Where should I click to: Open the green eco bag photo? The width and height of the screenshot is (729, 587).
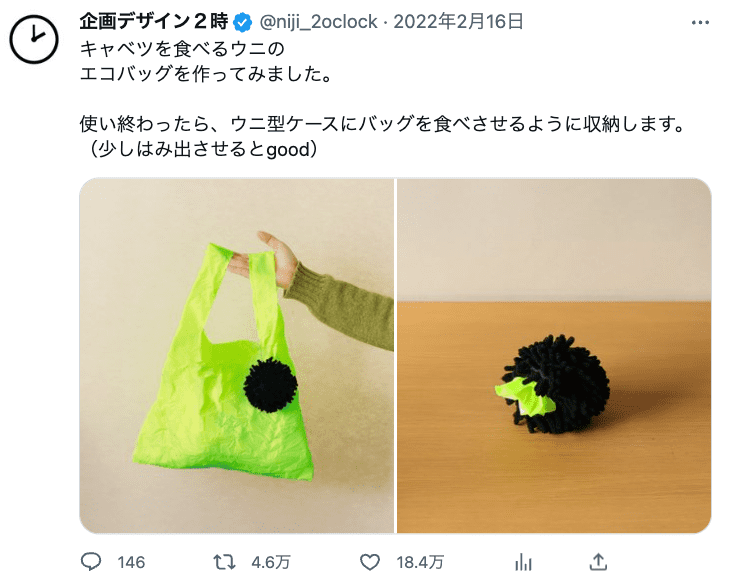pyautogui.click(x=237, y=356)
